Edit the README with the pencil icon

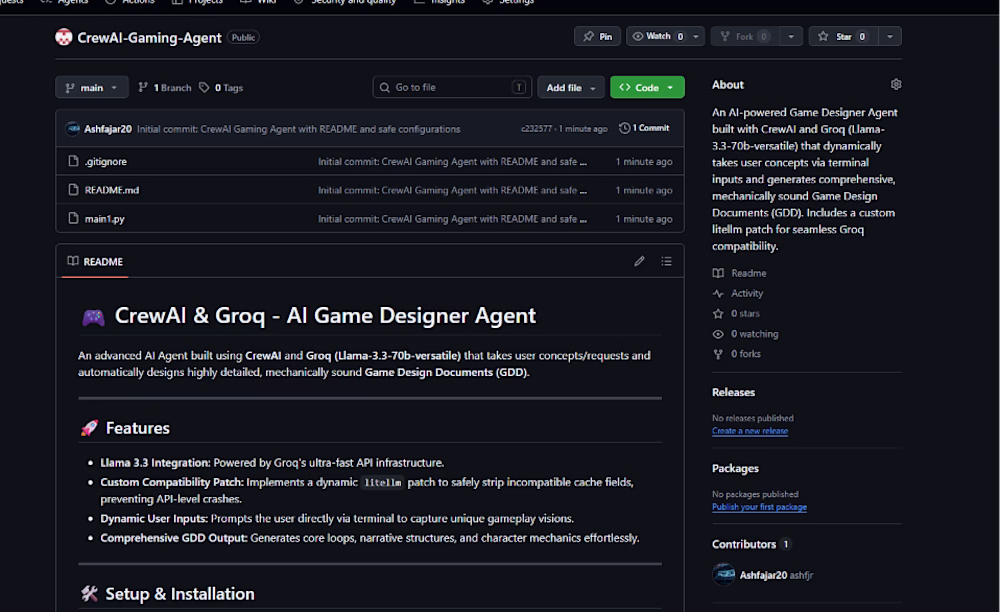[639, 261]
